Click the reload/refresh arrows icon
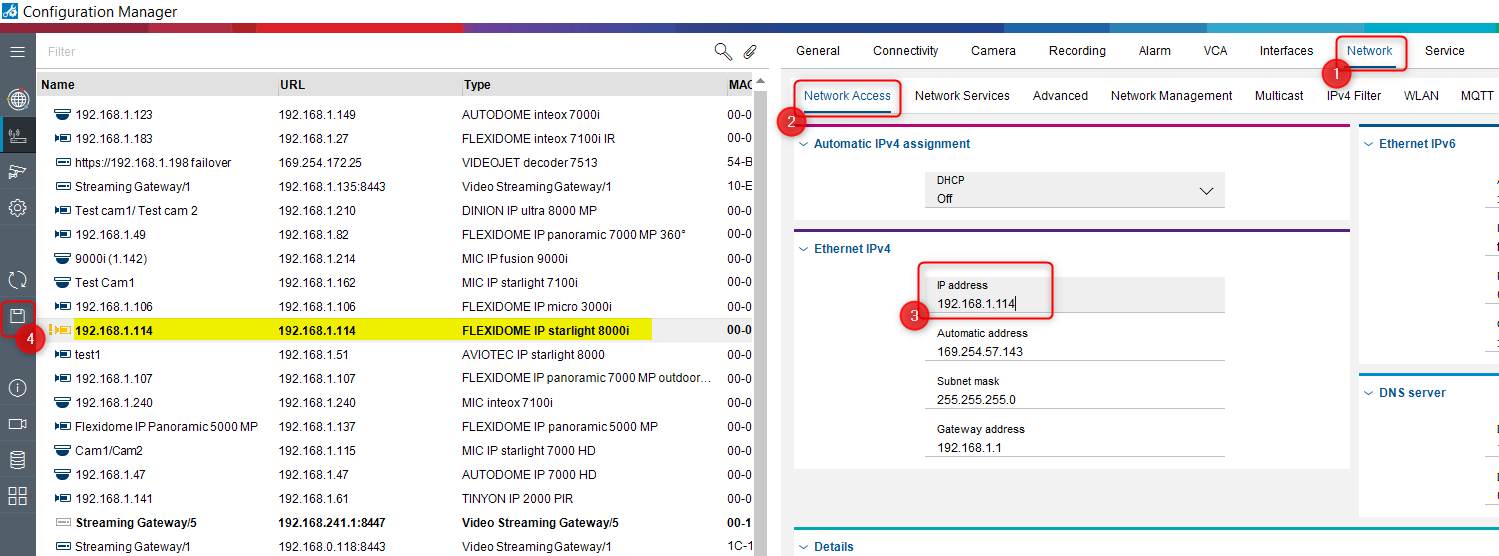Viewport: 1499px width, 556px height. point(17,280)
